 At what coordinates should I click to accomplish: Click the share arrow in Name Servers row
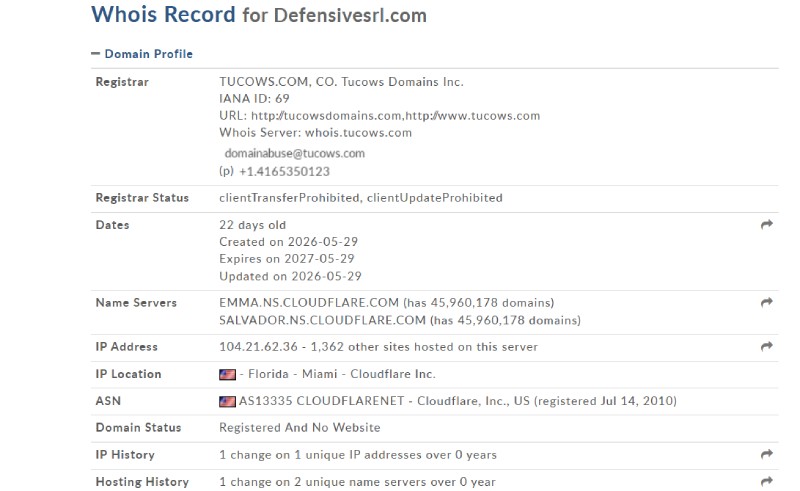coord(766,303)
